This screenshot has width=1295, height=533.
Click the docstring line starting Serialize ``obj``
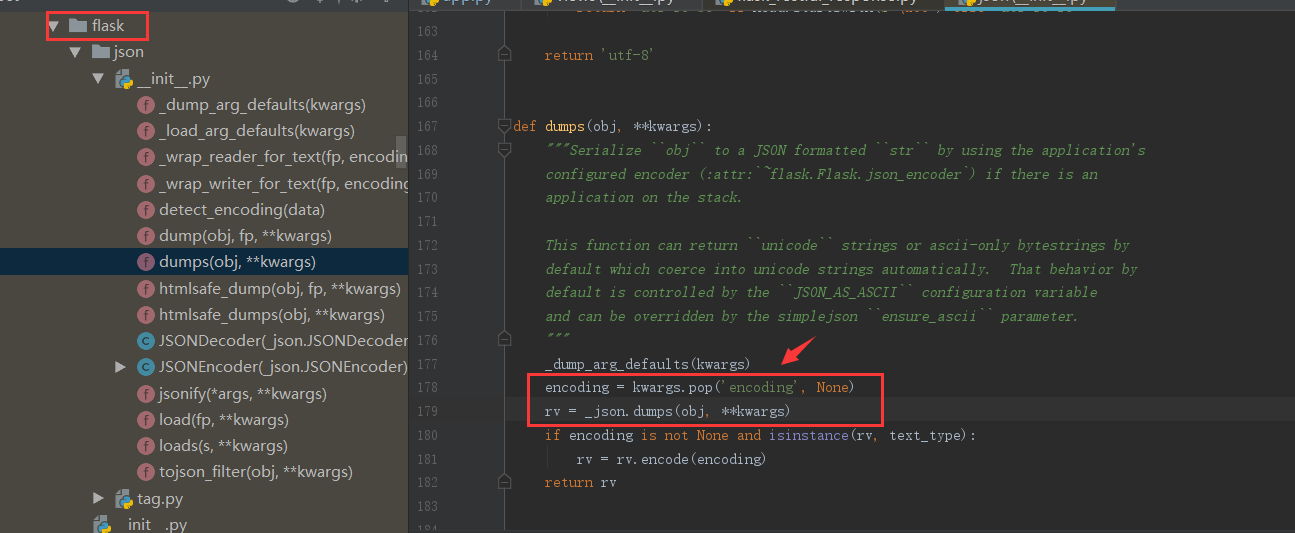[x=845, y=150]
